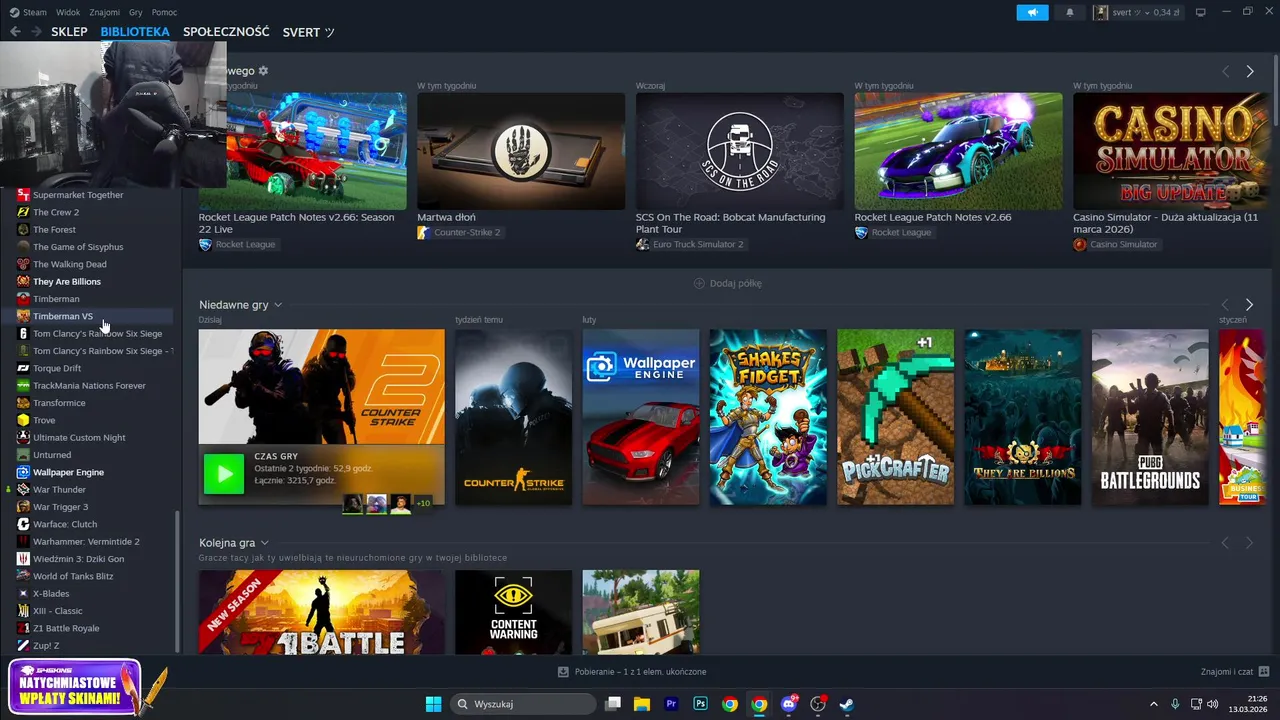Open the Wallpaper Engine cover
1280x720 pixels.
pos(641,417)
